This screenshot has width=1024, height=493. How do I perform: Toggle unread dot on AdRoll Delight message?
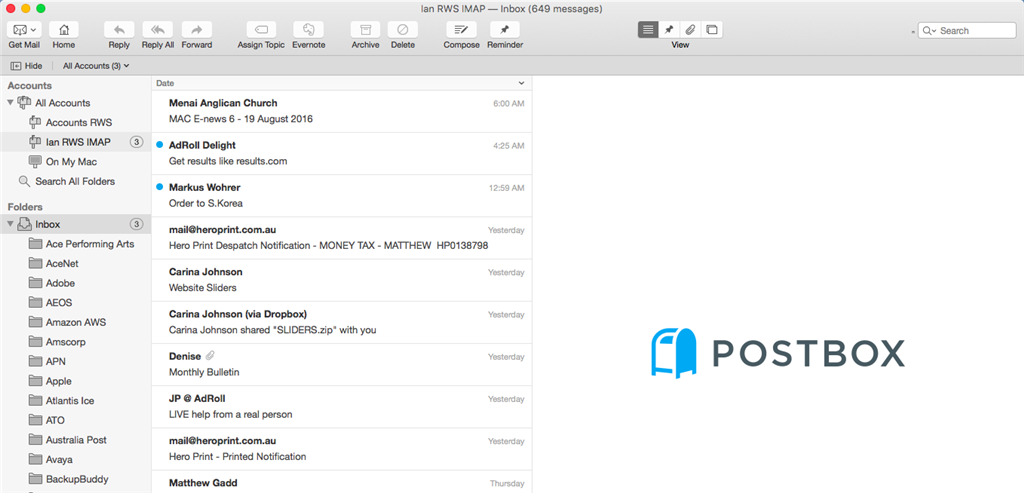(x=160, y=145)
